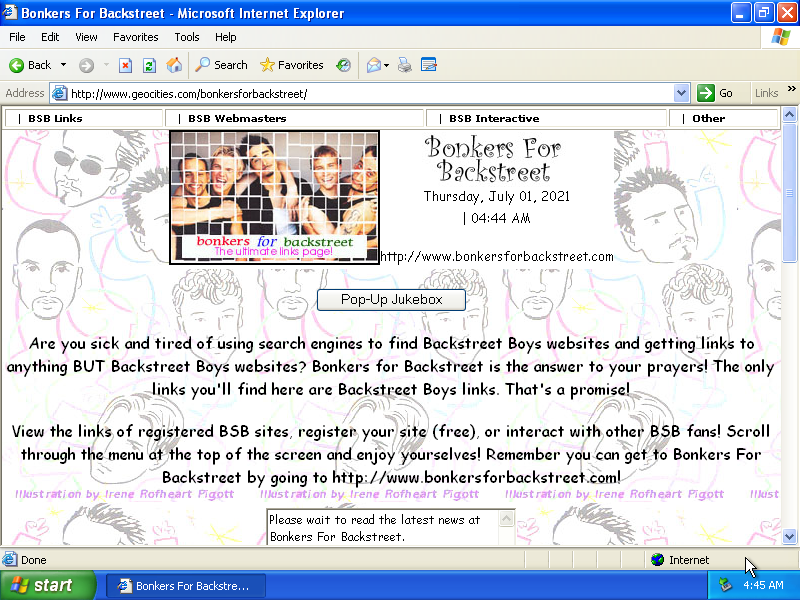The height and width of the screenshot is (600, 800).
Task: Click the Edit page toolbar icon
Action: pyautogui.click(x=429, y=65)
